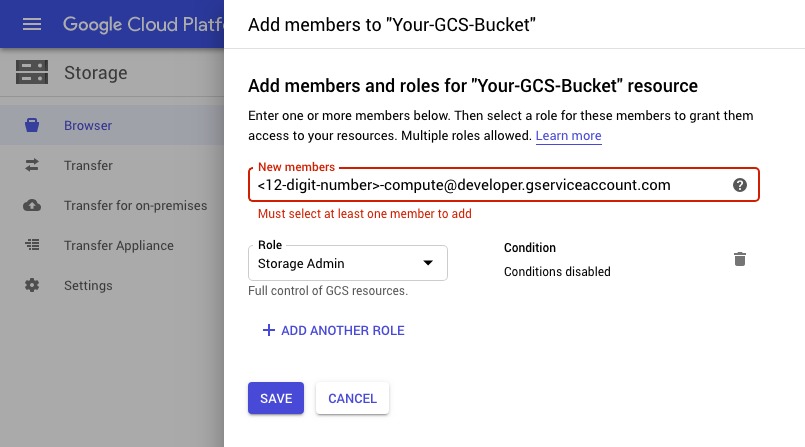805x447 pixels.
Task: Click the Transfer Appliance list icon
Action: 32,245
